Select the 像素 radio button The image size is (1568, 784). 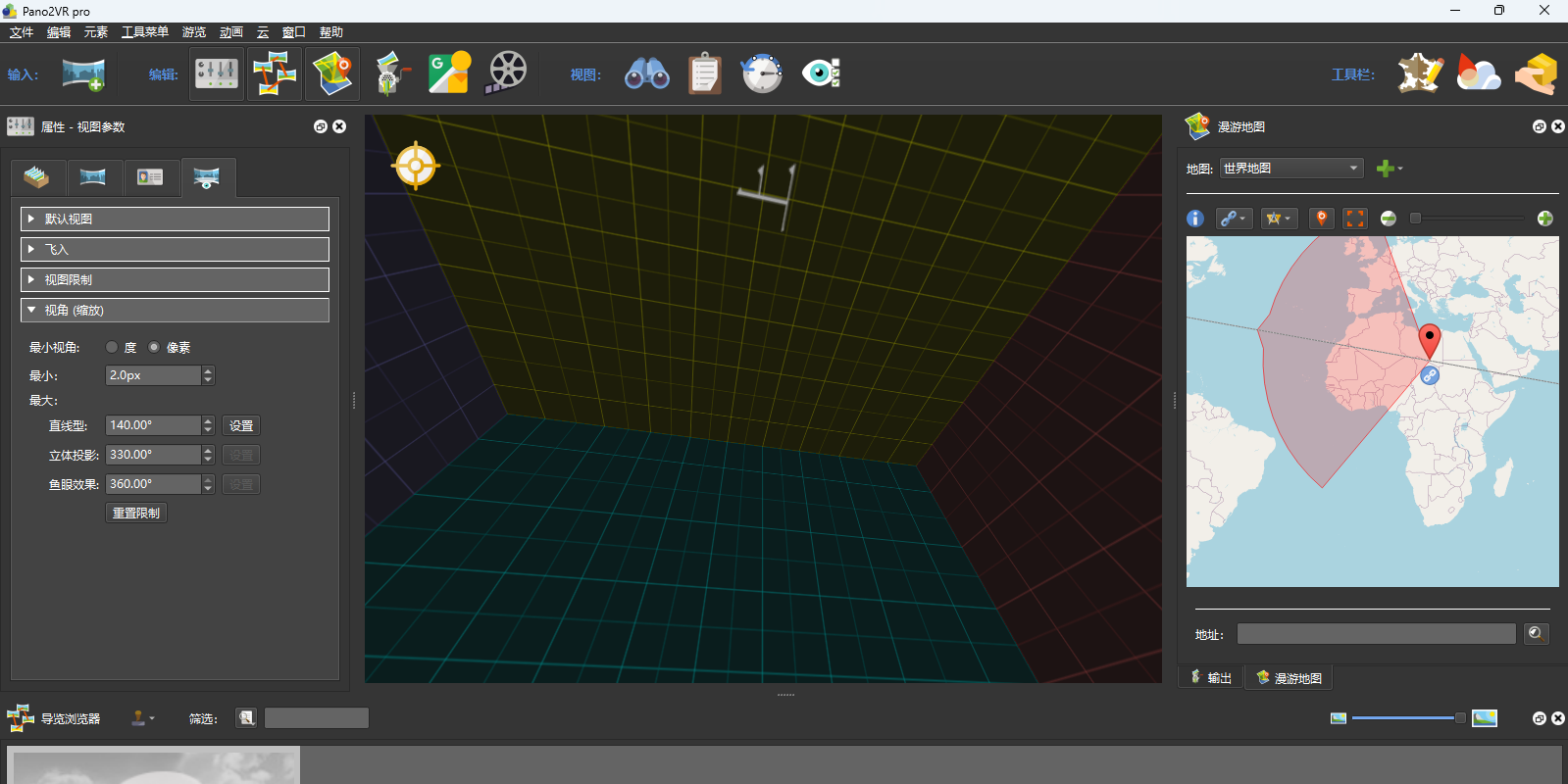click(154, 347)
